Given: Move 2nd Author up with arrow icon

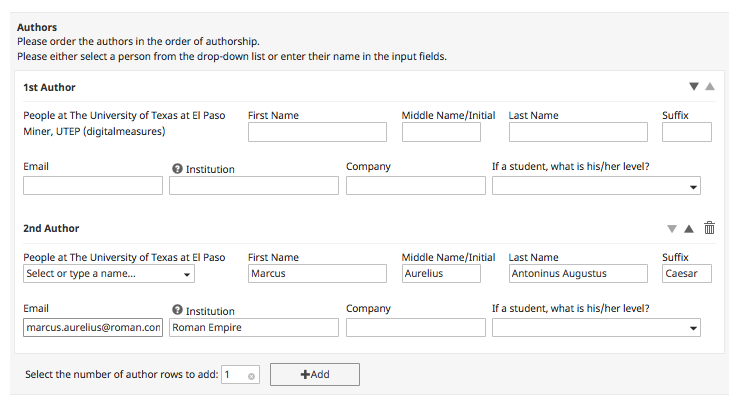Looking at the screenshot, I should pyautogui.click(x=689, y=229).
